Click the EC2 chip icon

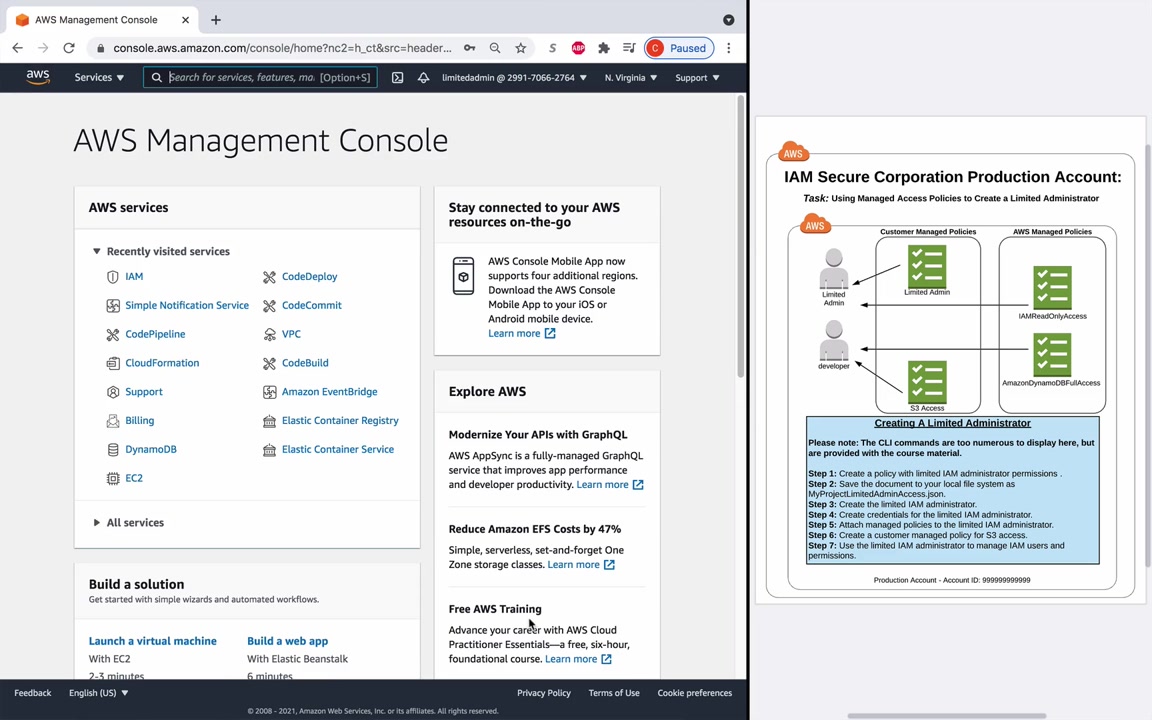[x=112, y=478]
